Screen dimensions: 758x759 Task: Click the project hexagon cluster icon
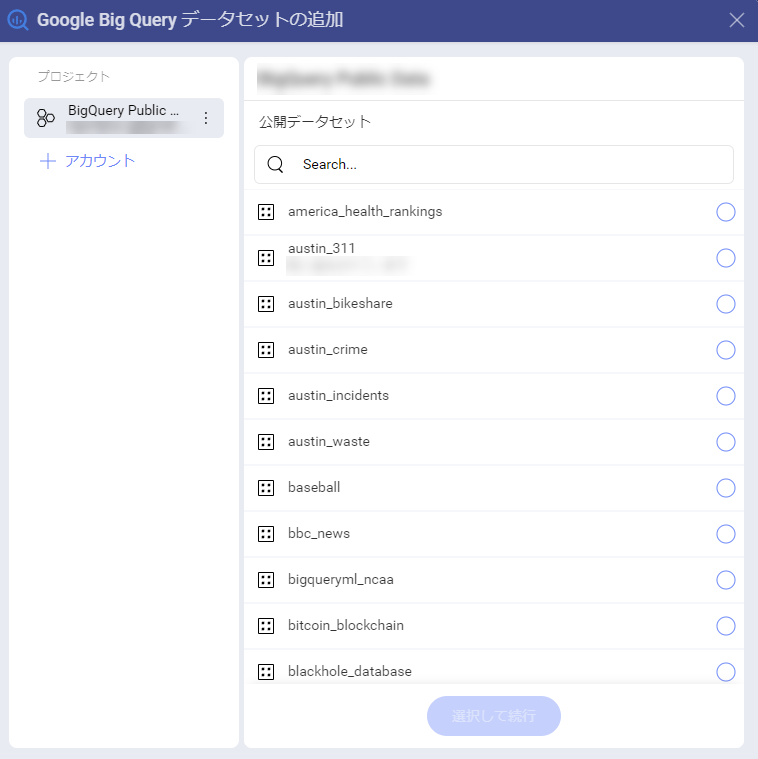45,118
